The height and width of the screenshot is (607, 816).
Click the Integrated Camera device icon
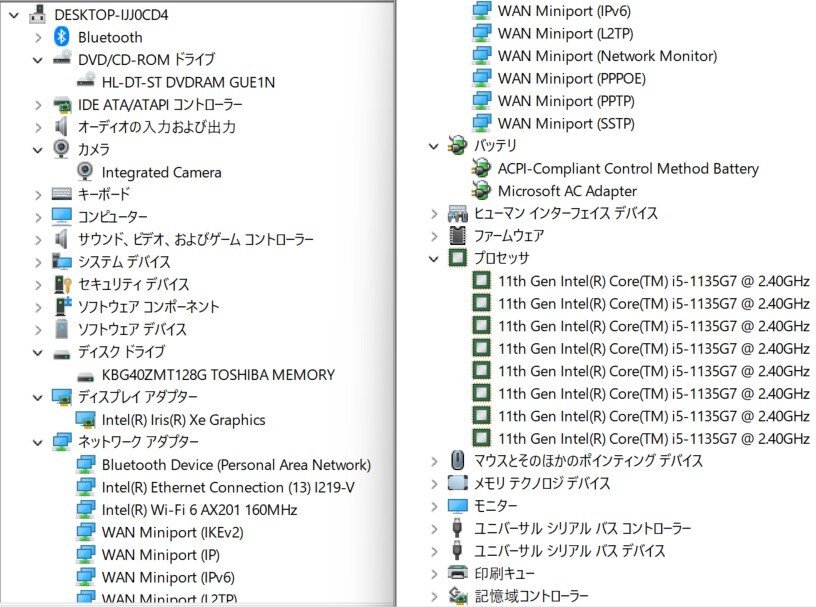pos(85,171)
